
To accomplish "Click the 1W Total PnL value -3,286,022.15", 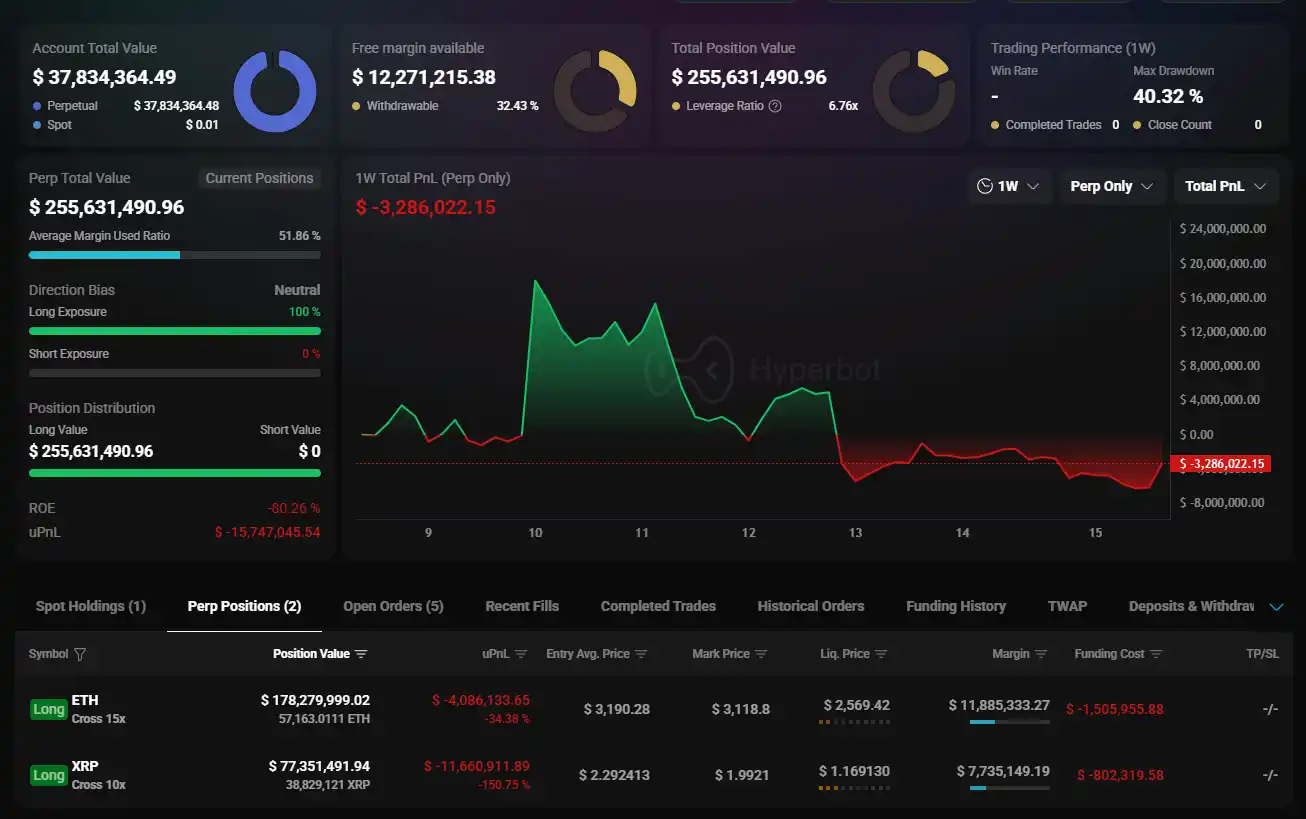I will (426, 207).
